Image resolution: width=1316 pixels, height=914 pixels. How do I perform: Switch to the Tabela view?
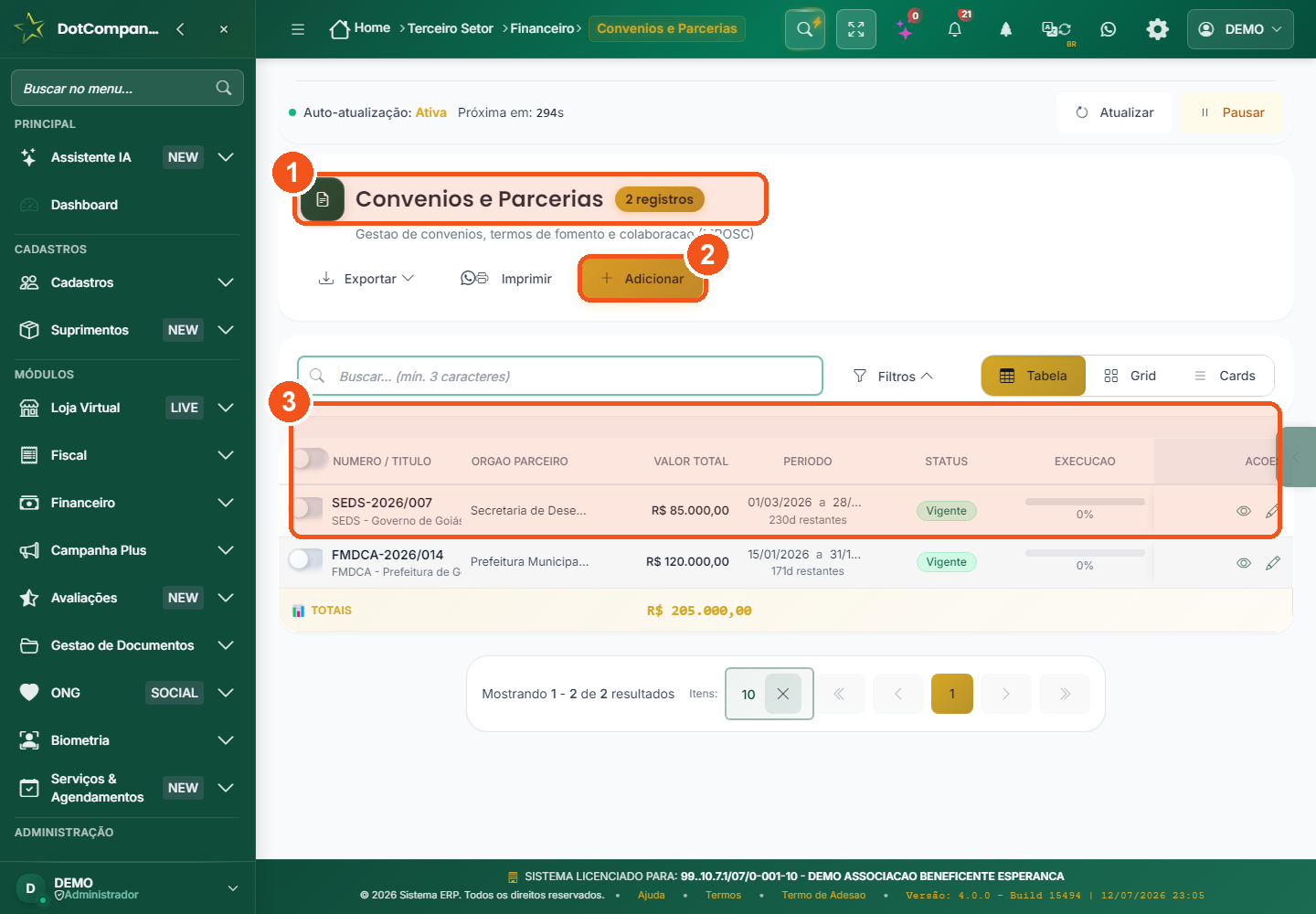(x=1034, y=376)
